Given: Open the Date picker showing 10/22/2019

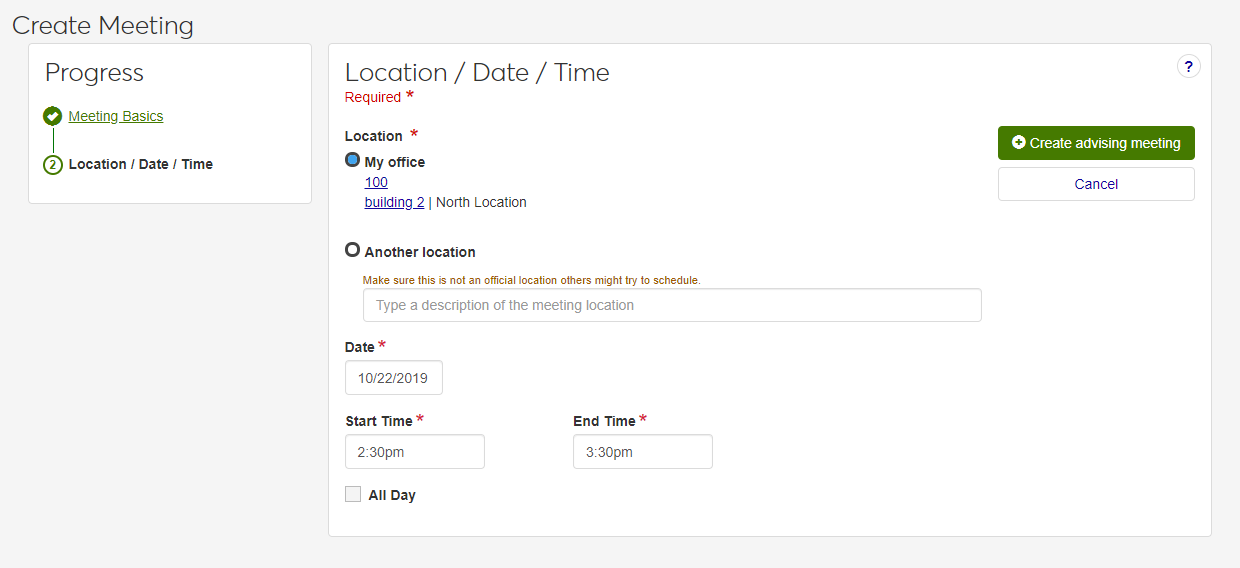Looking at the screenshot, I should pyautogui.click(x=394, y=378).
